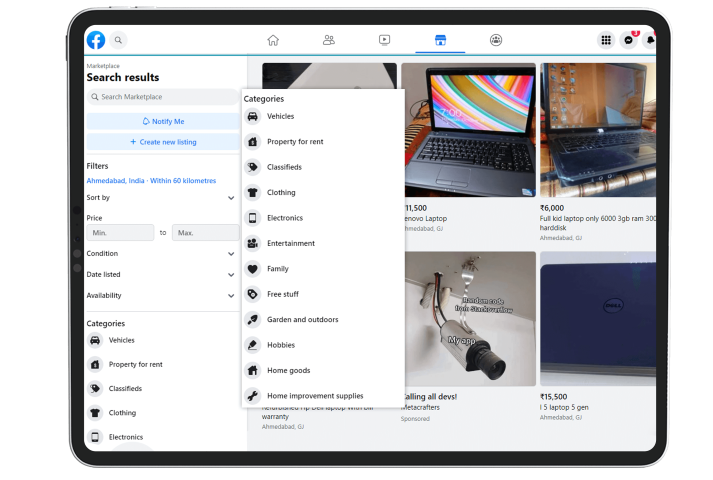Screen dimensions: 713x480
Task: Open the notifications bell
Action: (x=650, y=40)
